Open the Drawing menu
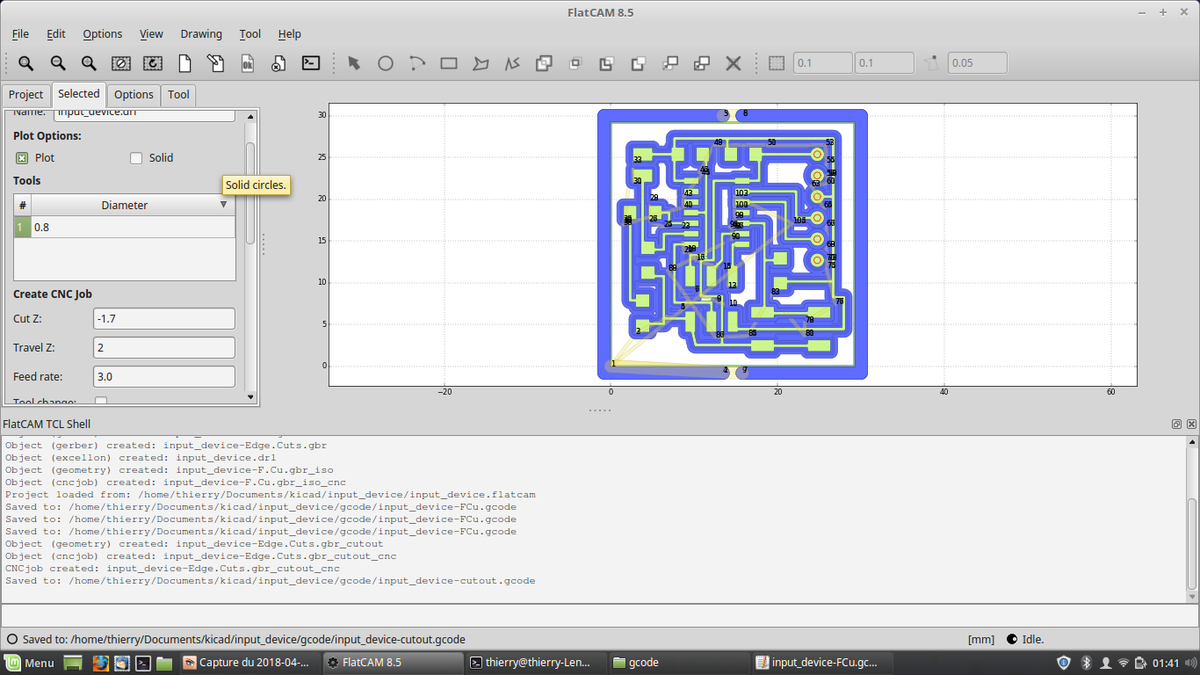 pos(201,33)
